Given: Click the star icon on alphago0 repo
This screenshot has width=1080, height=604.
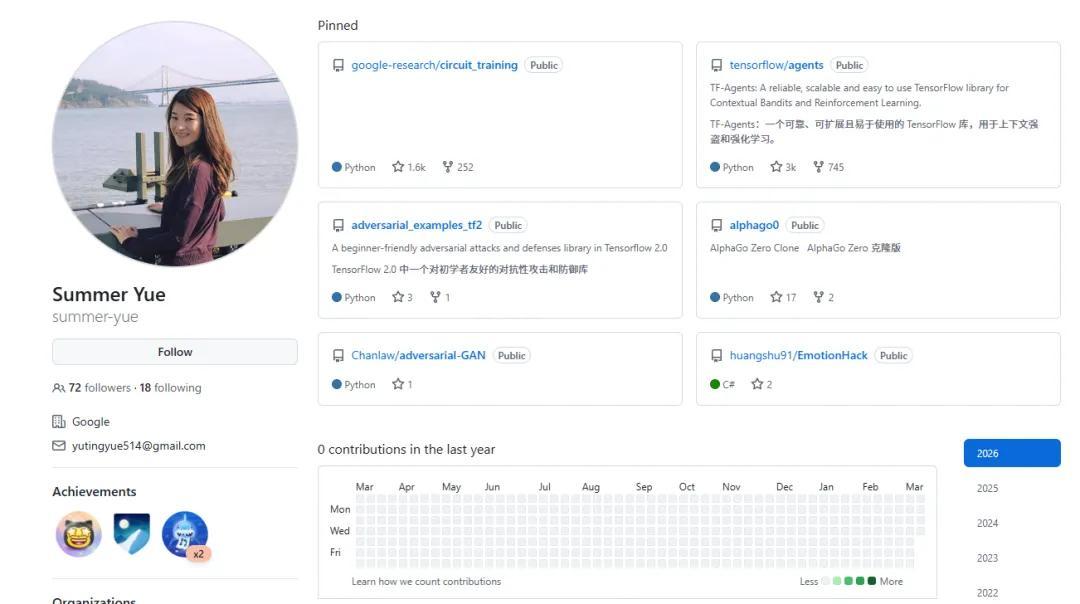Looking at the screenshot, I should (776, 297).
